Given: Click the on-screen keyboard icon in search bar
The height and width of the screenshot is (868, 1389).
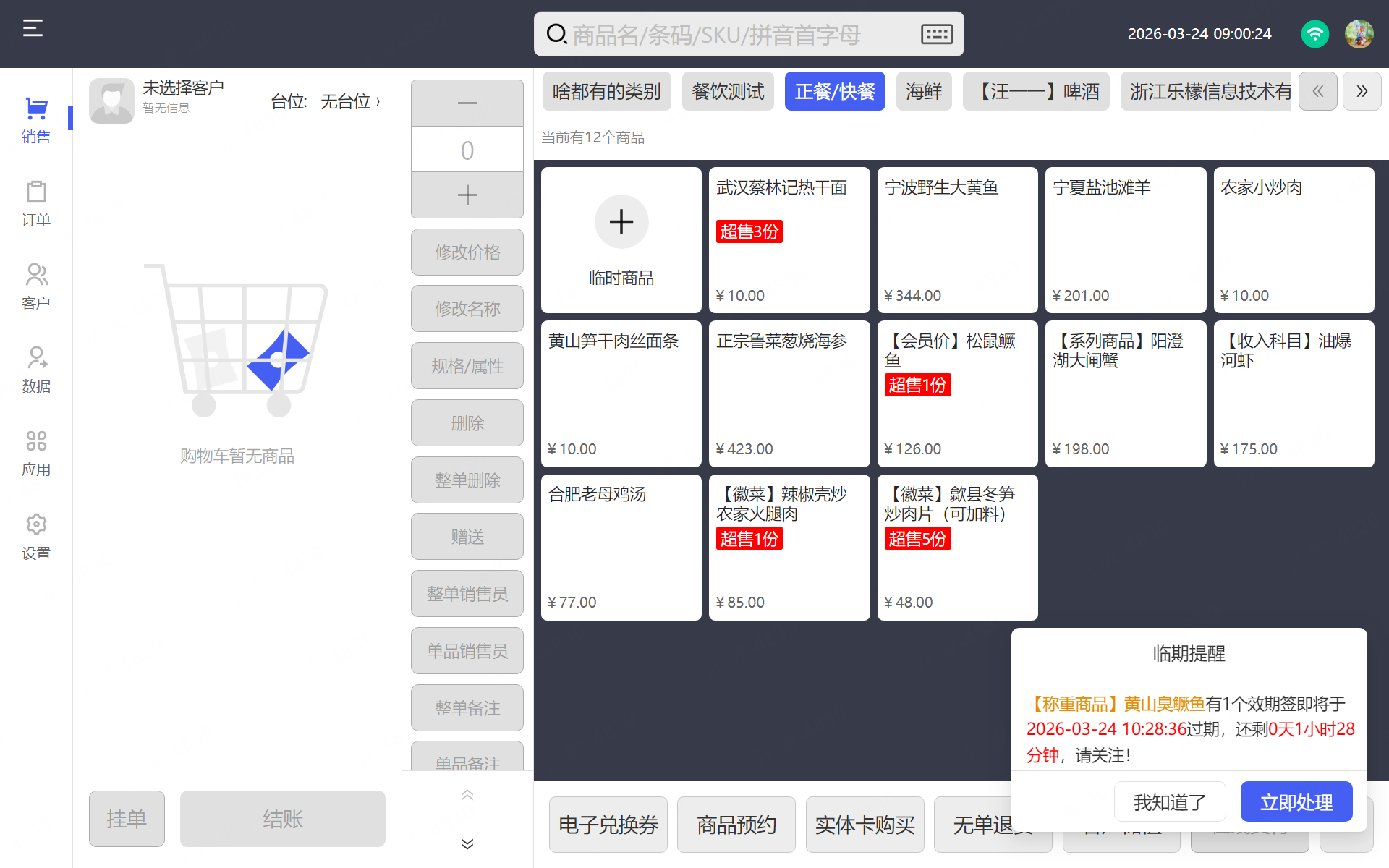Looking at the screenshot, I should click(936, 34).
